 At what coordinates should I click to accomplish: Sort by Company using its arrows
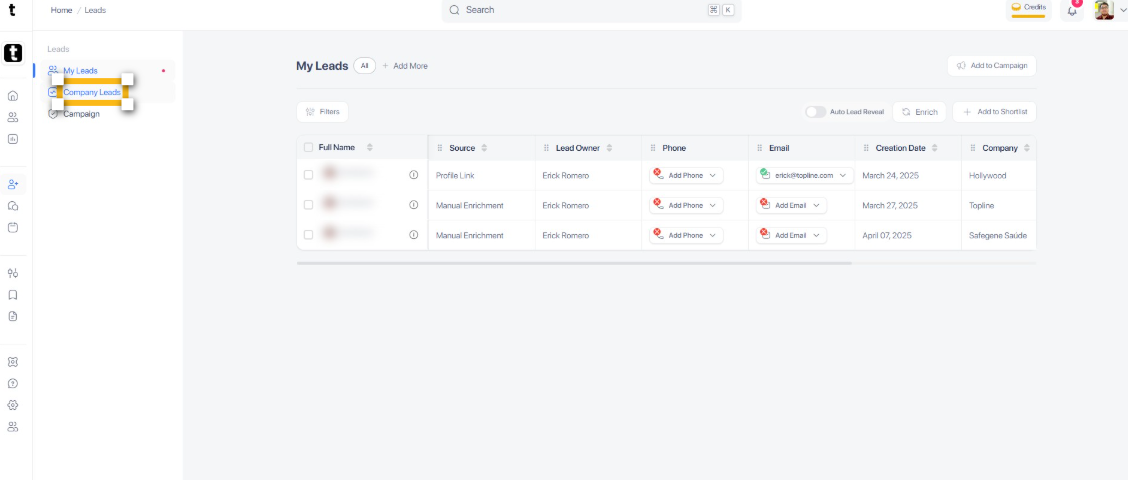[1027, 148]
